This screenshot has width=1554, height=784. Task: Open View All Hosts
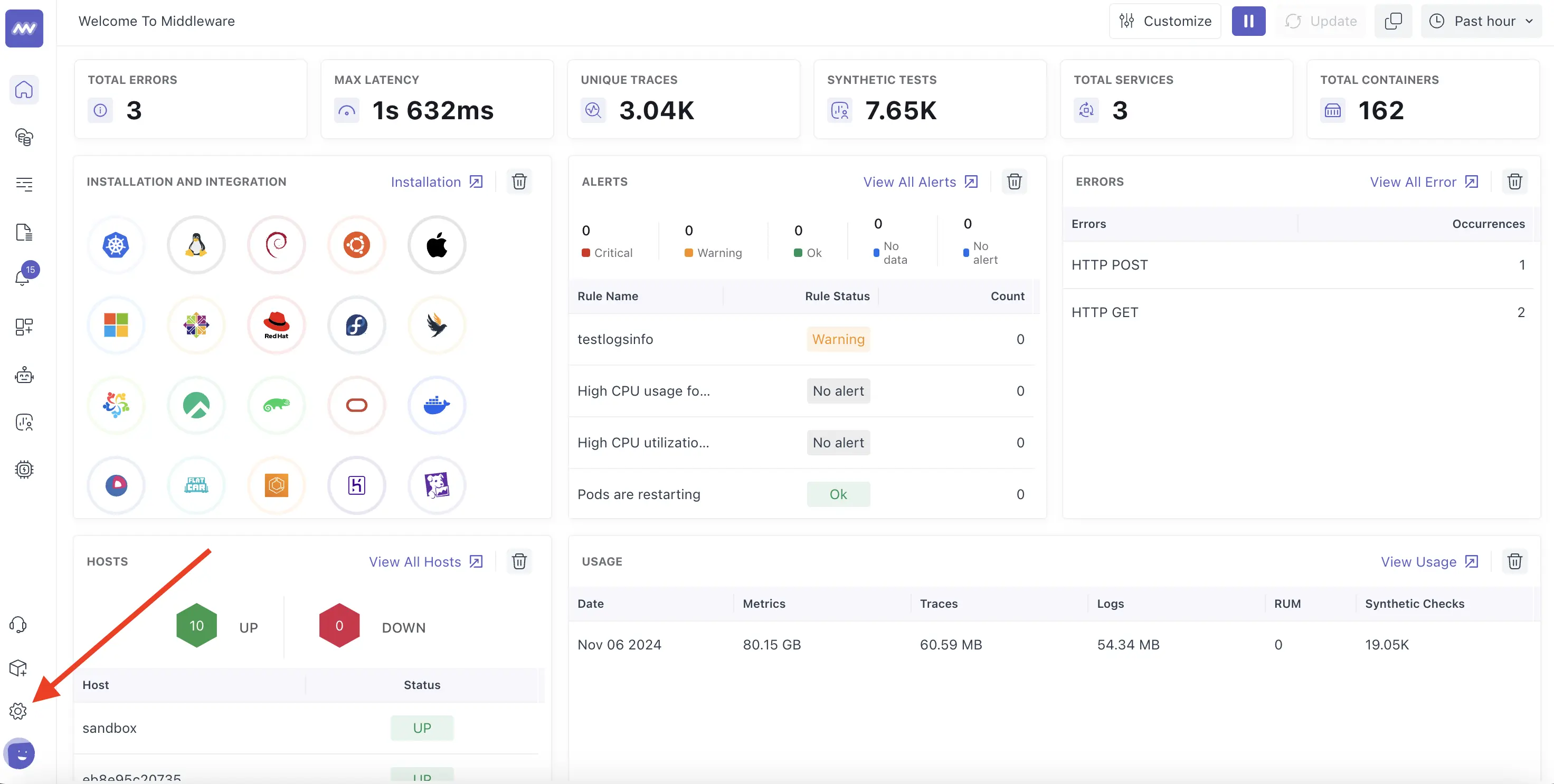click(x=415, y=561)
